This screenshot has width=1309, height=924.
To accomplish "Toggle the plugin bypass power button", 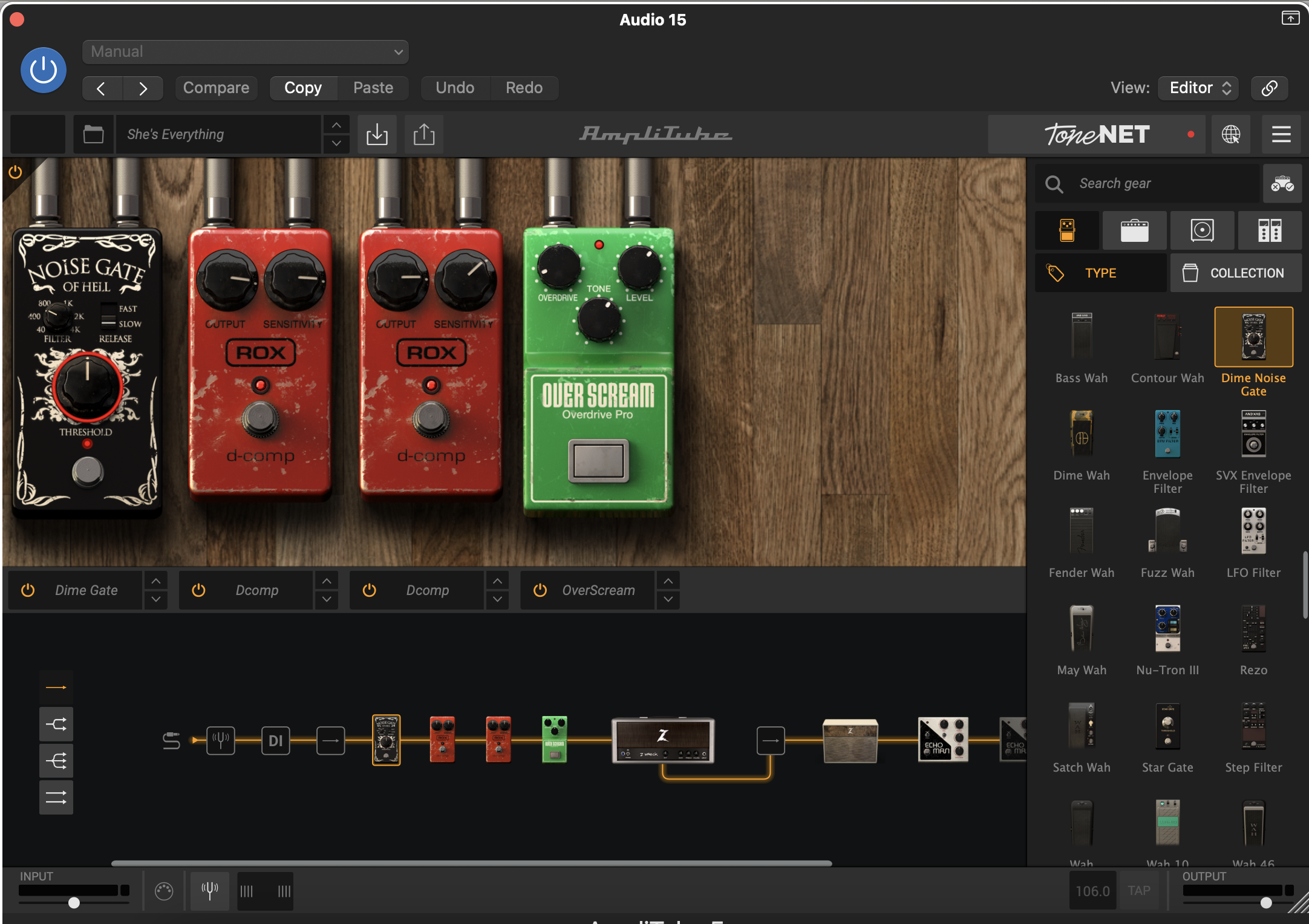I will point(44,70).
